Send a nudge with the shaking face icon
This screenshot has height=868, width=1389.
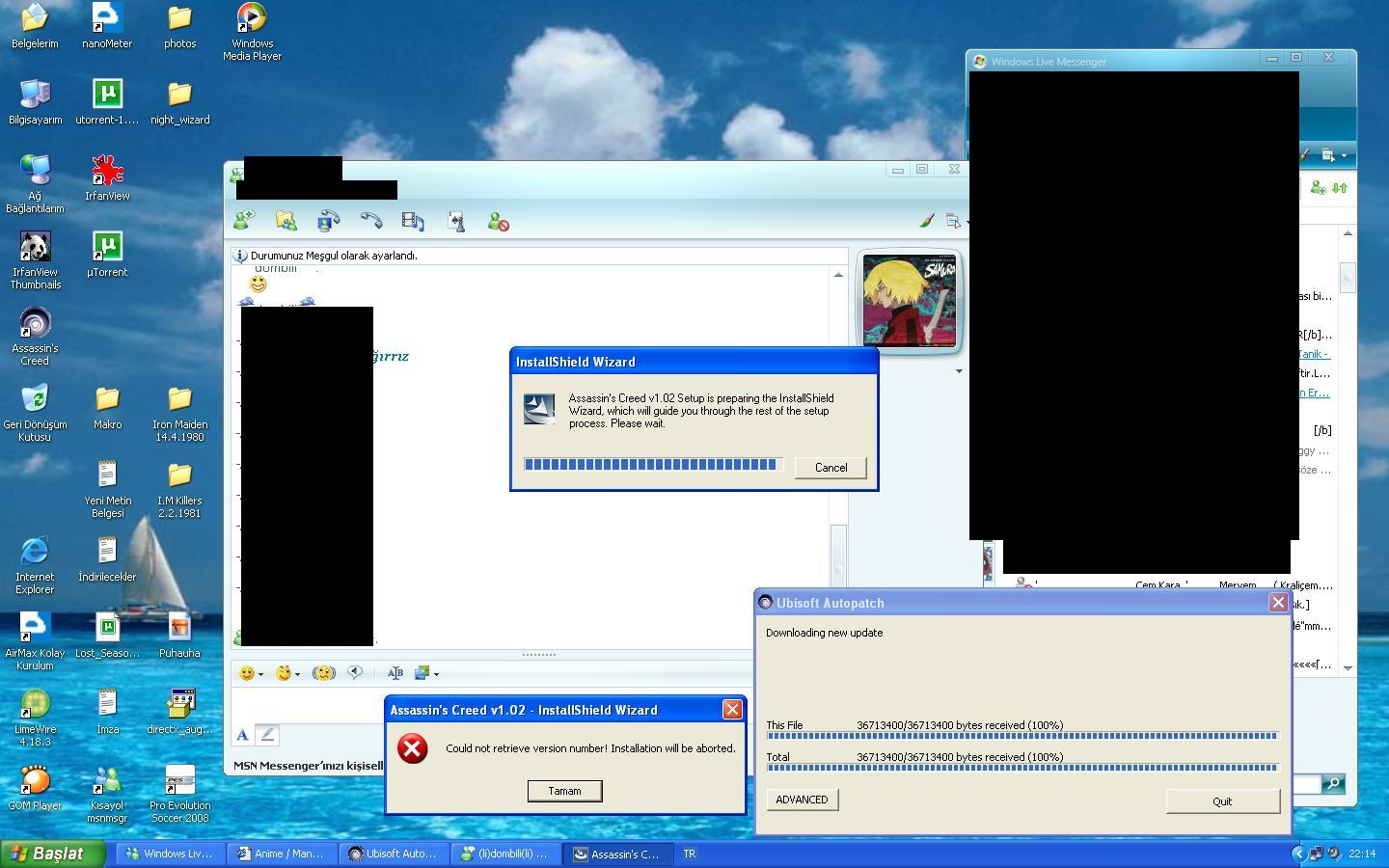tap(324, 673)
